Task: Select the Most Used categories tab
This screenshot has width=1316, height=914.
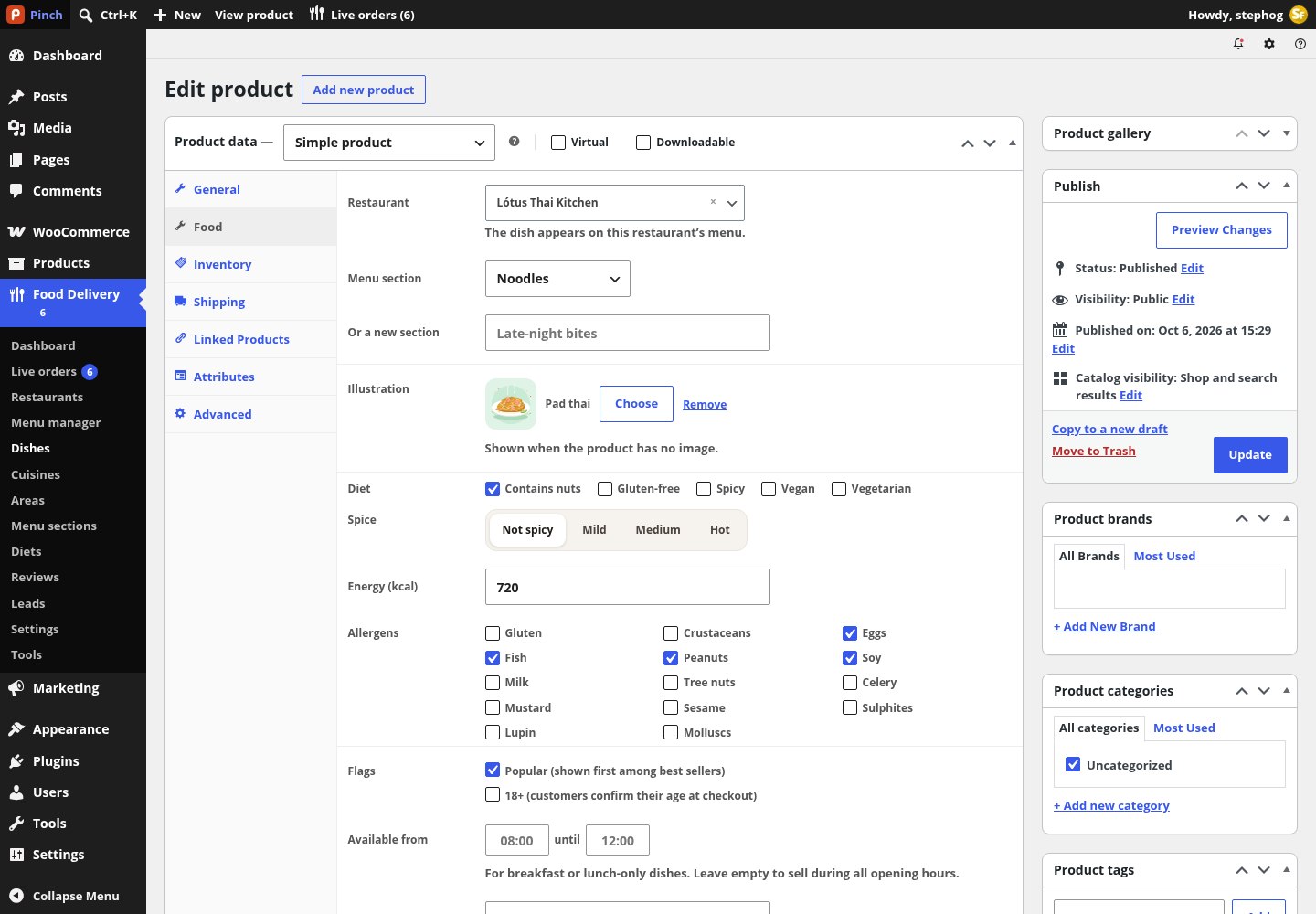Action: (1184, 728)
